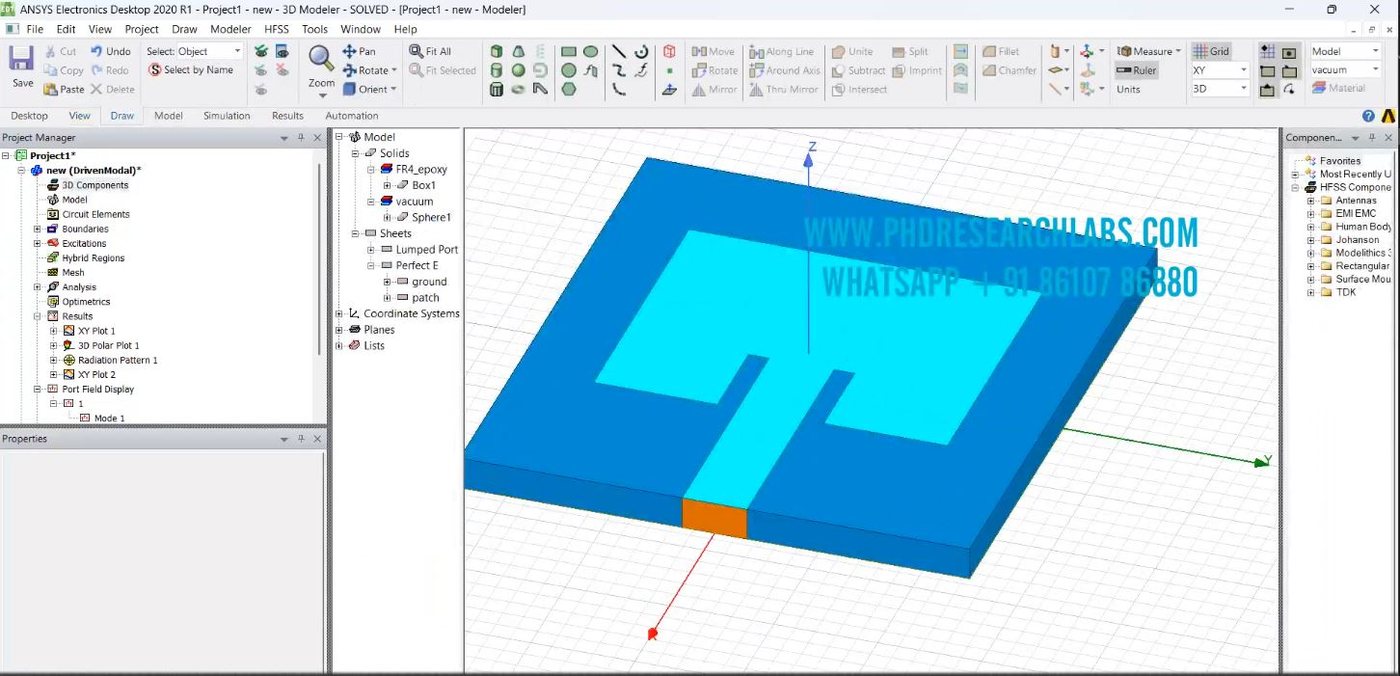Image resolution: width=1400 pixels, height=676 pixels.
Task: Expand the Coordinate Systems tree node
Action: [x=339, y=314]
